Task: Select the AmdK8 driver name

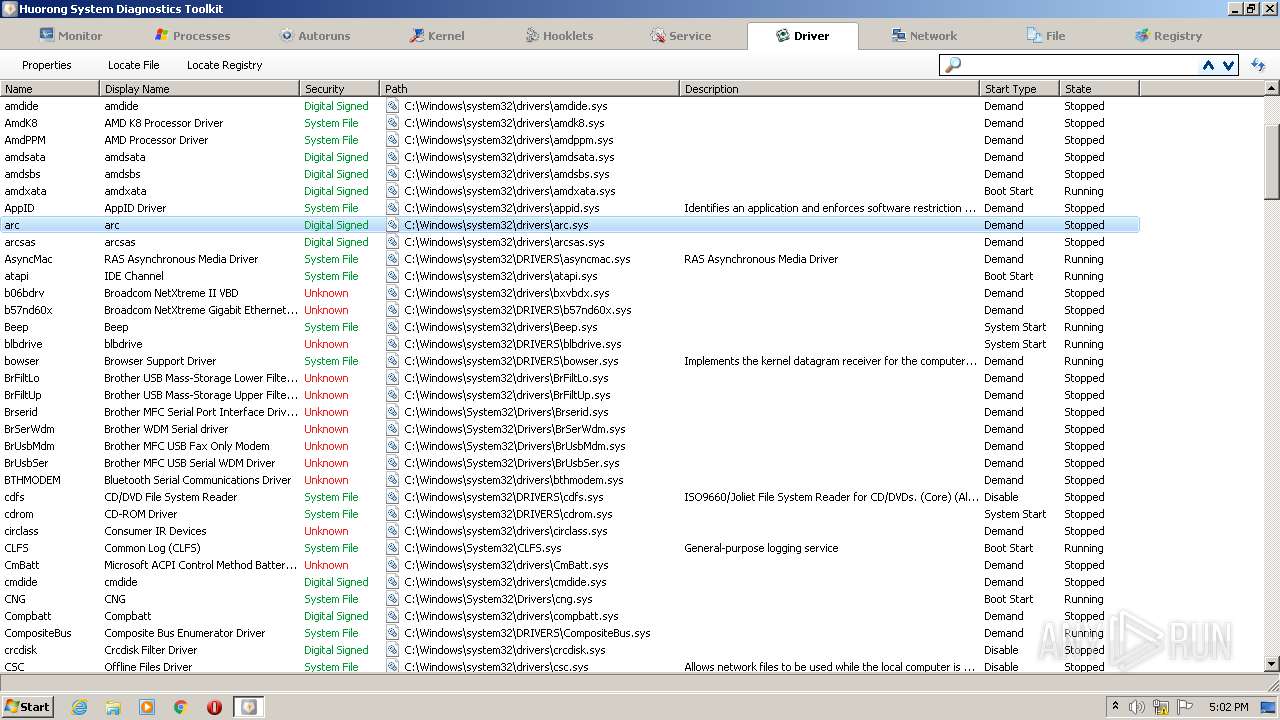Action: pyautogui.click(x=21, y=123)
